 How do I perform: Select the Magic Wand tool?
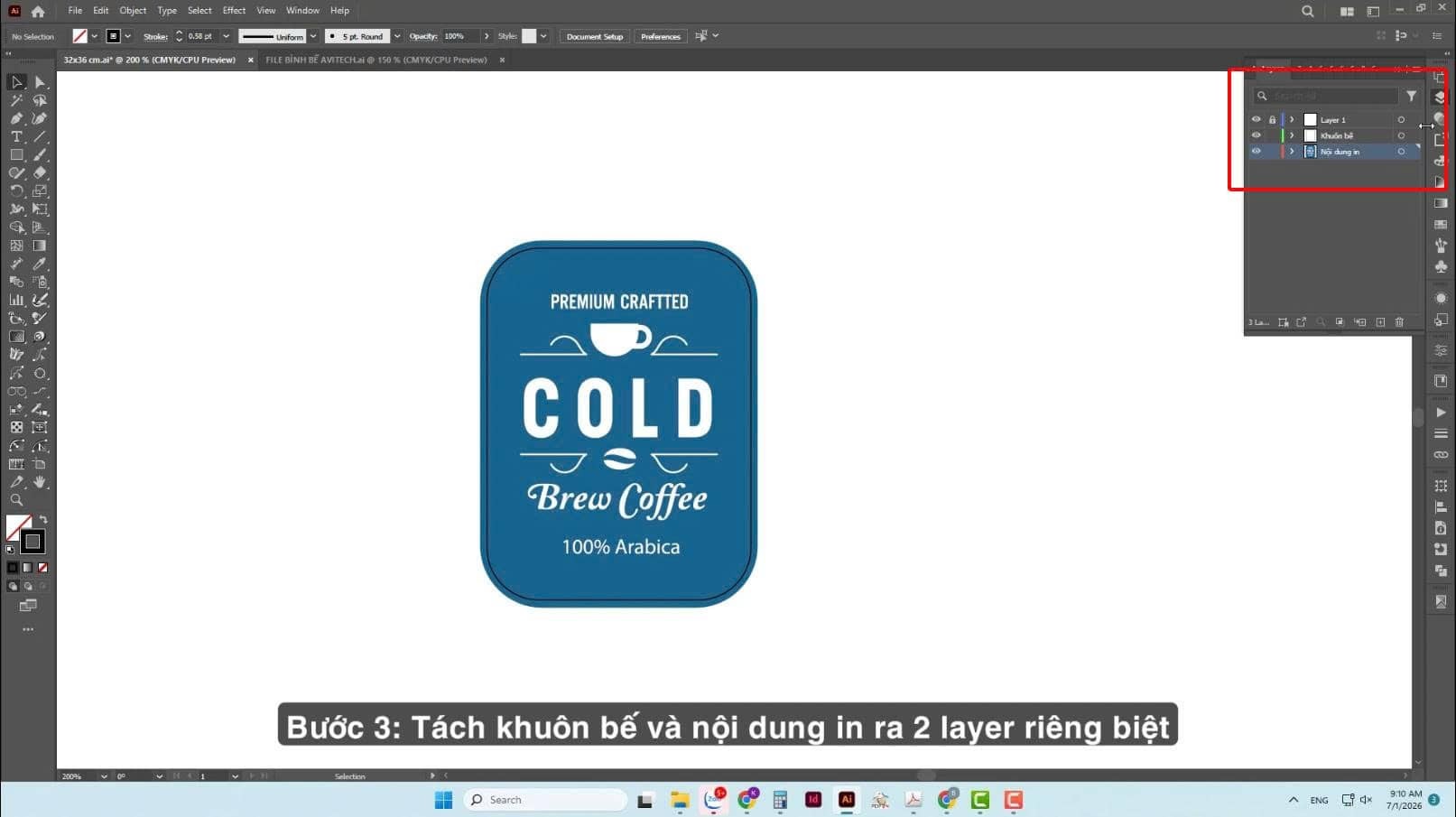[16, 100]
